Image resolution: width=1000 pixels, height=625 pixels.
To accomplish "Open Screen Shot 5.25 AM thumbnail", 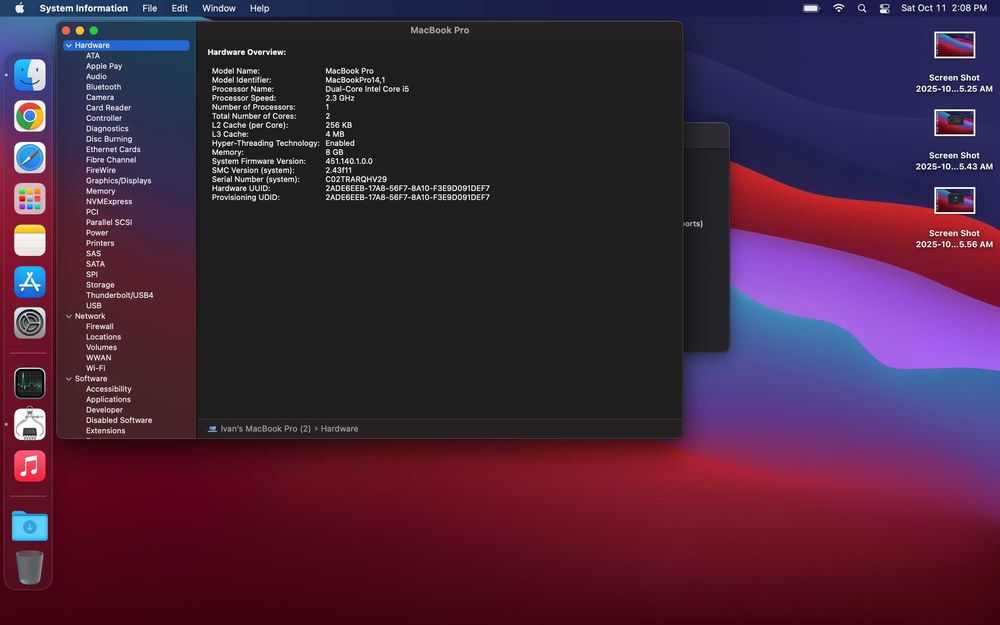I will click(x=954, y=45).
